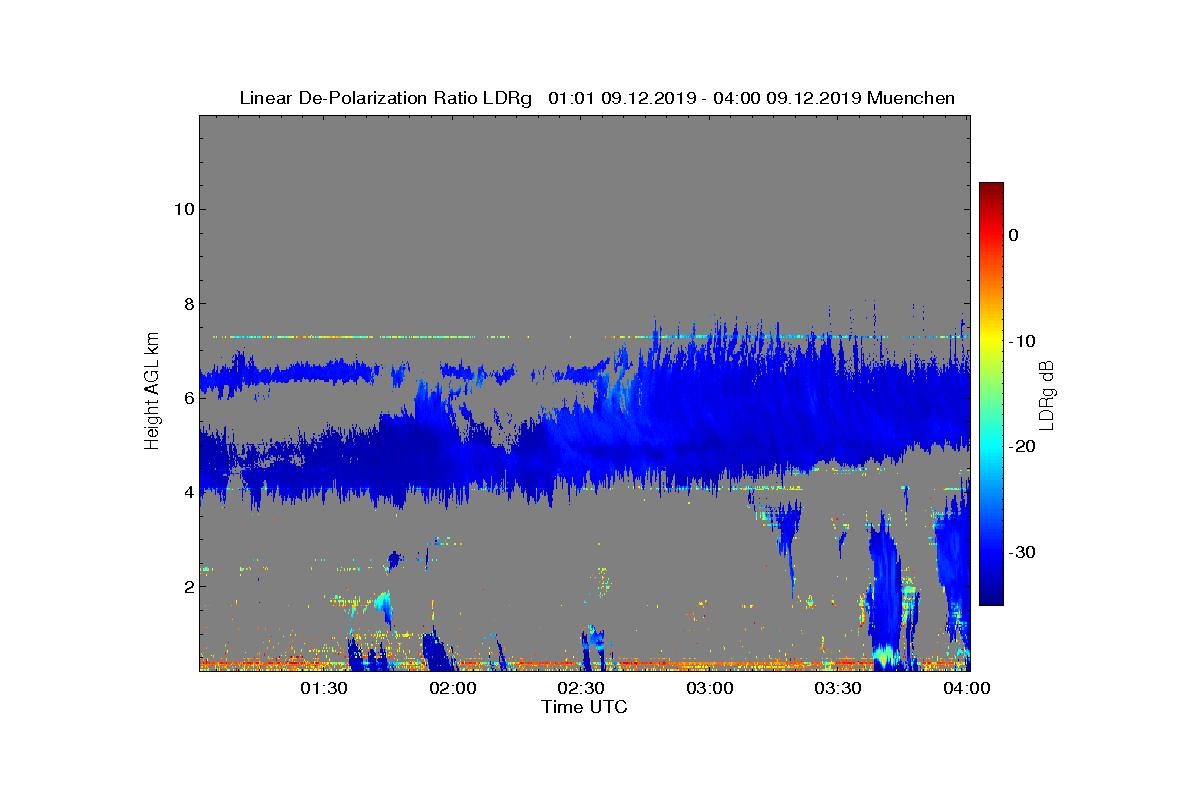This screenshot has width=1200, height=800.
Task: Click the 02:00 time tick label
Action: pos(453,689)
